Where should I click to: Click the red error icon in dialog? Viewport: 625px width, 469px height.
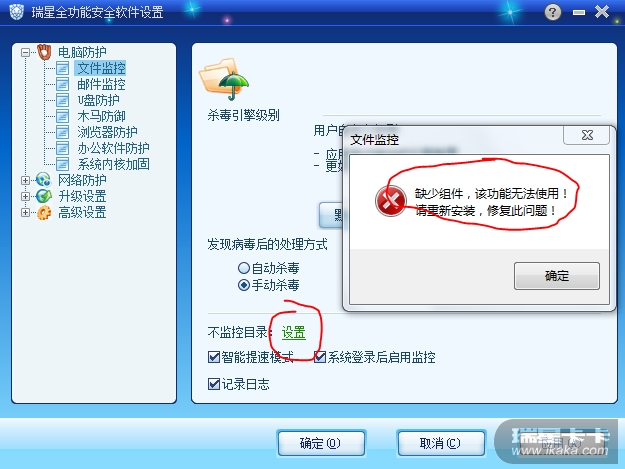(390, 201)
